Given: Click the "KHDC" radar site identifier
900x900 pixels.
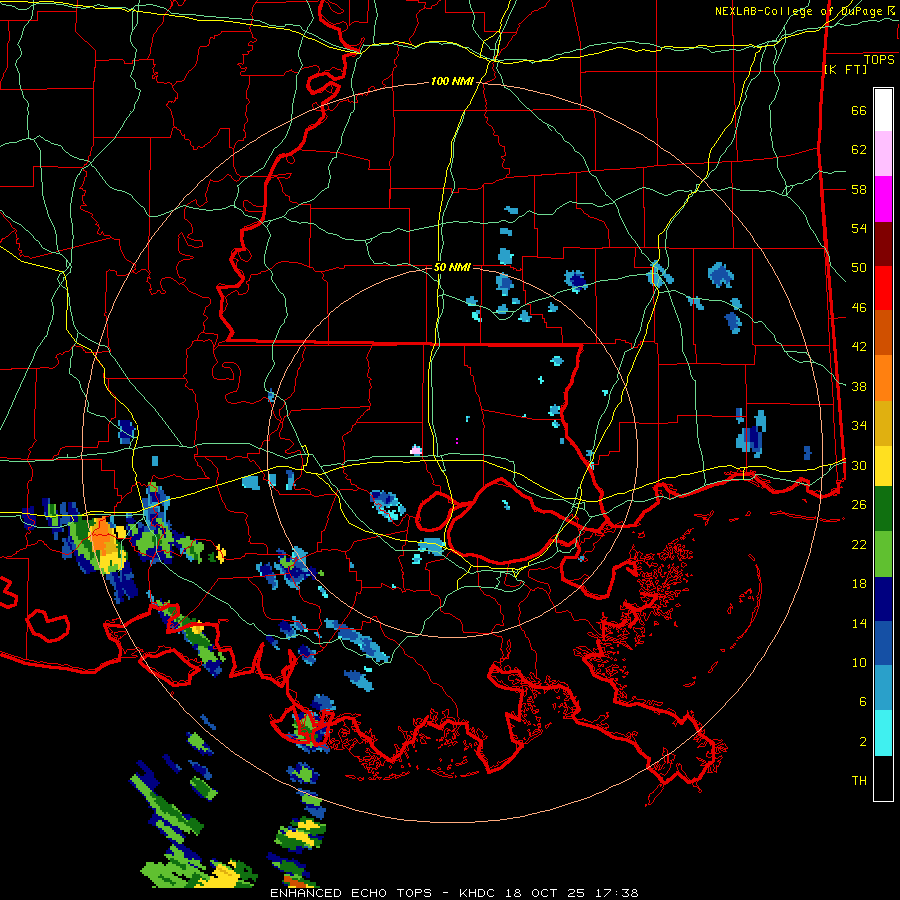Looking at the screenshot, I should coord(479,893).
